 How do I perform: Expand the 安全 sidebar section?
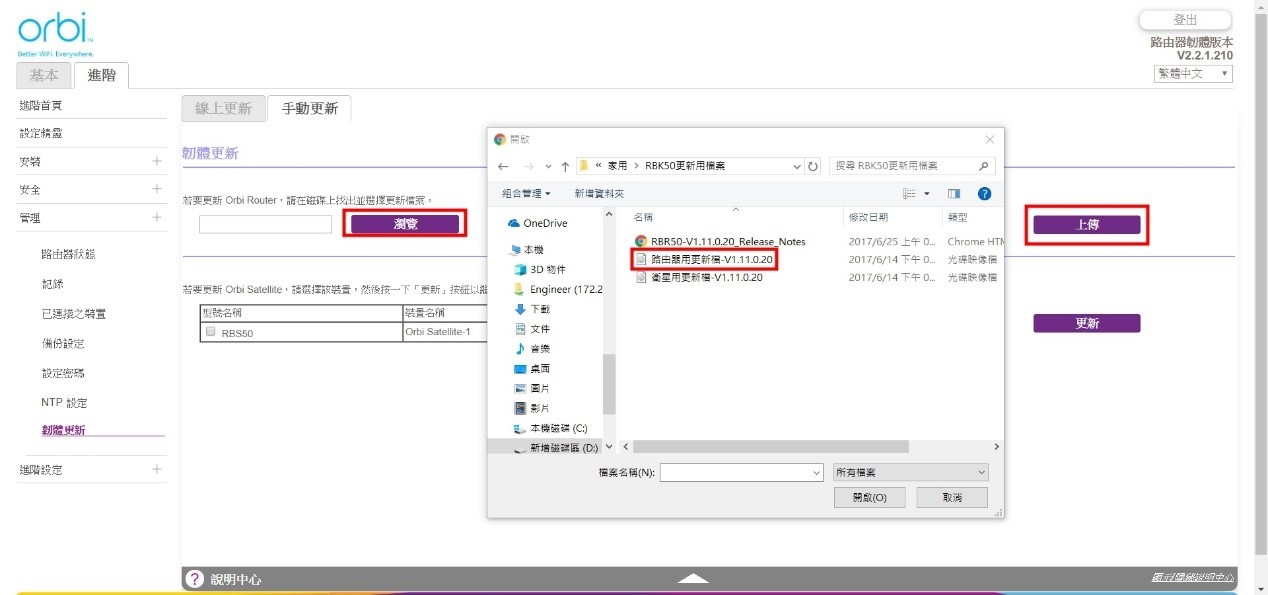pos(157,189)
